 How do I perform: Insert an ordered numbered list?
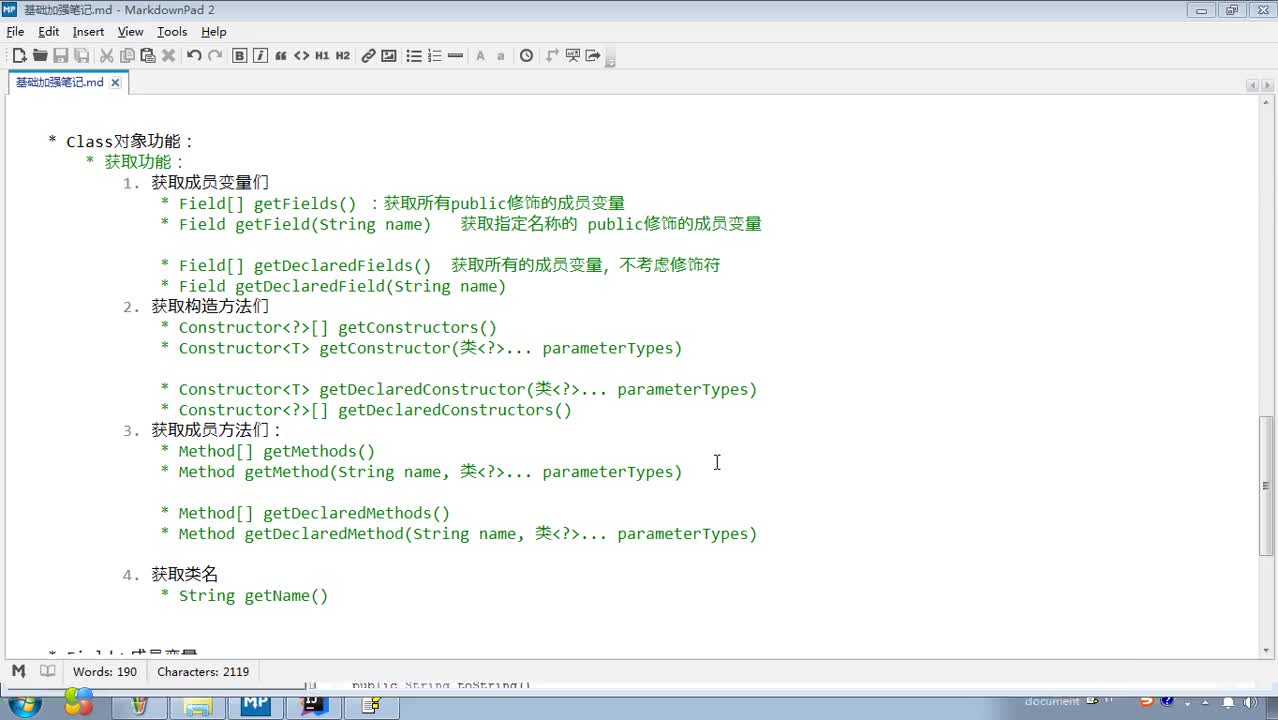[x=435, y=56]
